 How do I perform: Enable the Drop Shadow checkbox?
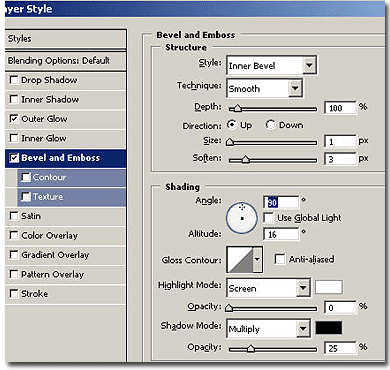click(14, 80)
